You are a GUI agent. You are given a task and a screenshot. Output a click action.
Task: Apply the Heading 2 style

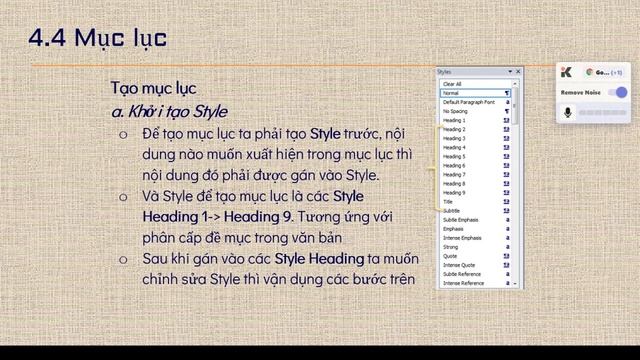(476, 129)
